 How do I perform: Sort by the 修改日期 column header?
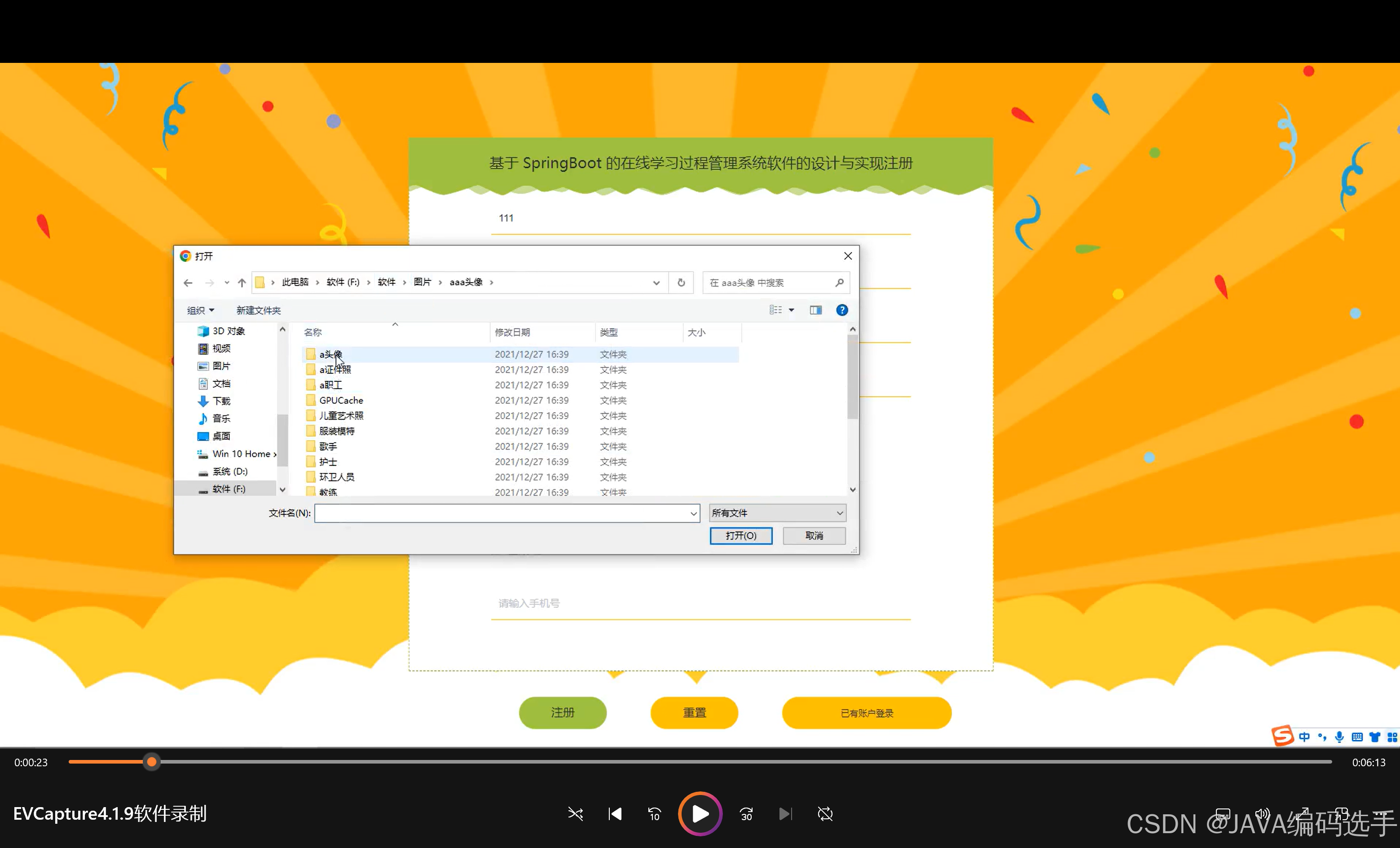point(512,332)
